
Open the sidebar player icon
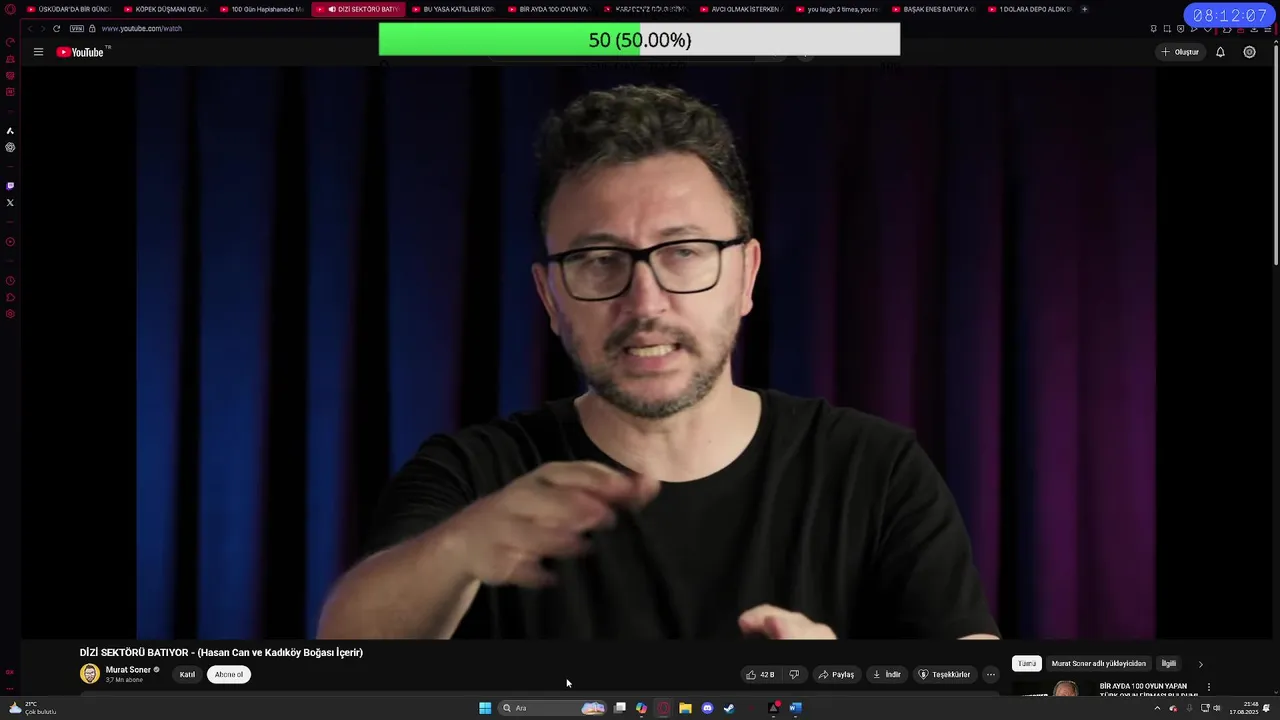click(x=10, y=242)
